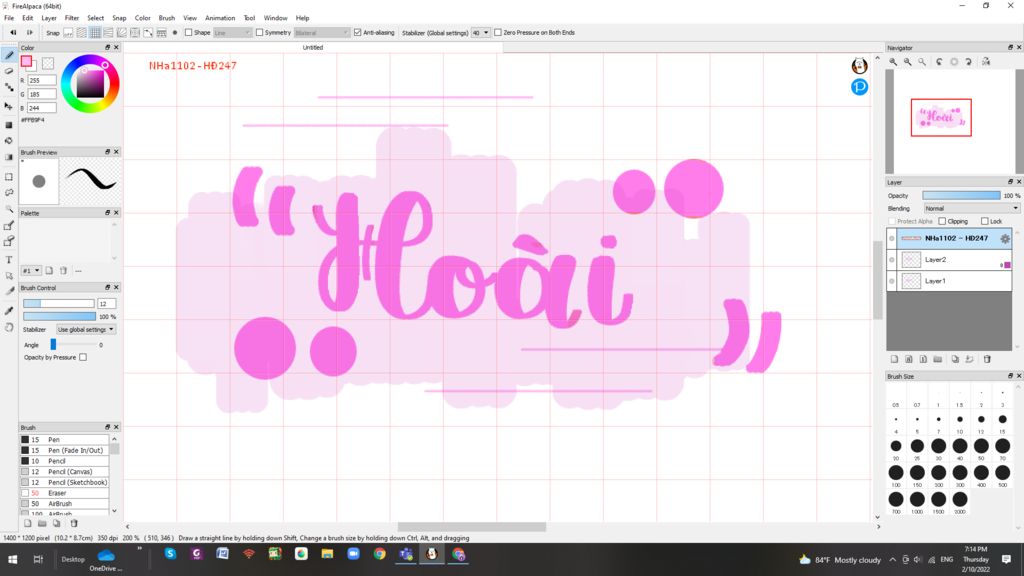Pick a hue on the color wheel

90,83
